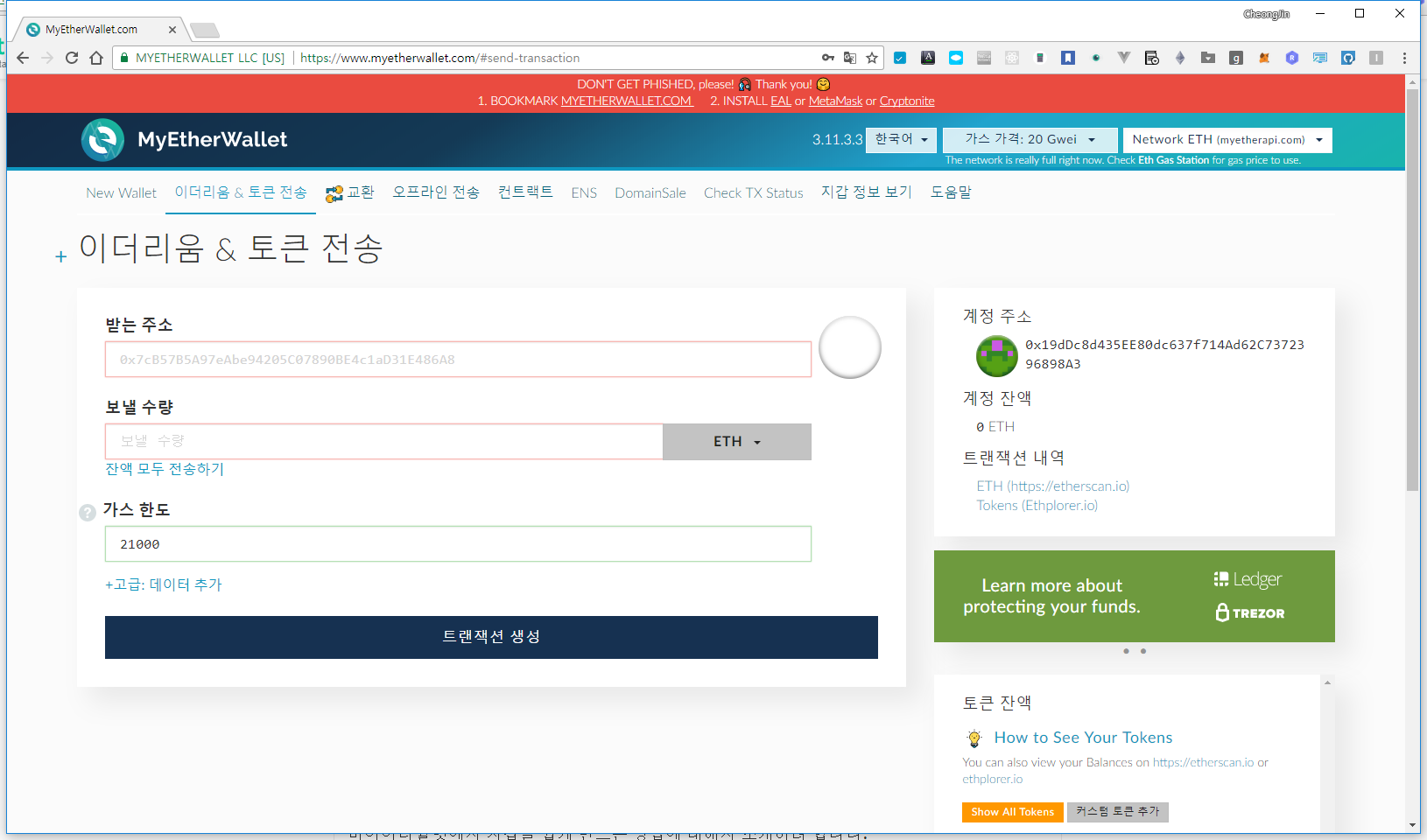Focus the 받는 주소 recipient address field
Image resolution: width=1427 pixels, height=840 pixels.
coord(458,360)
